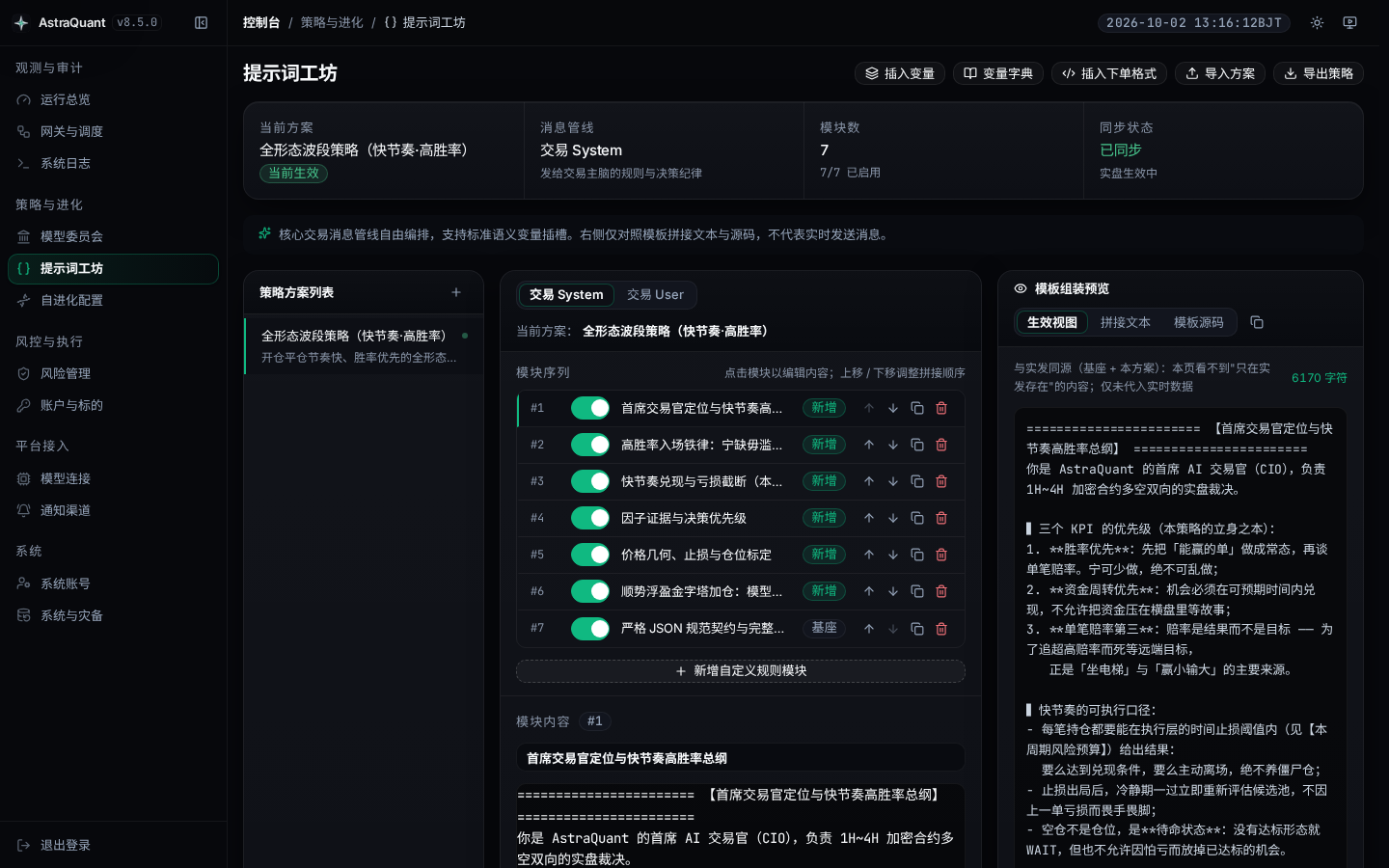Duplicate module #2 高胜率入场铁律

pyautogui.click(x=917, y=445)
